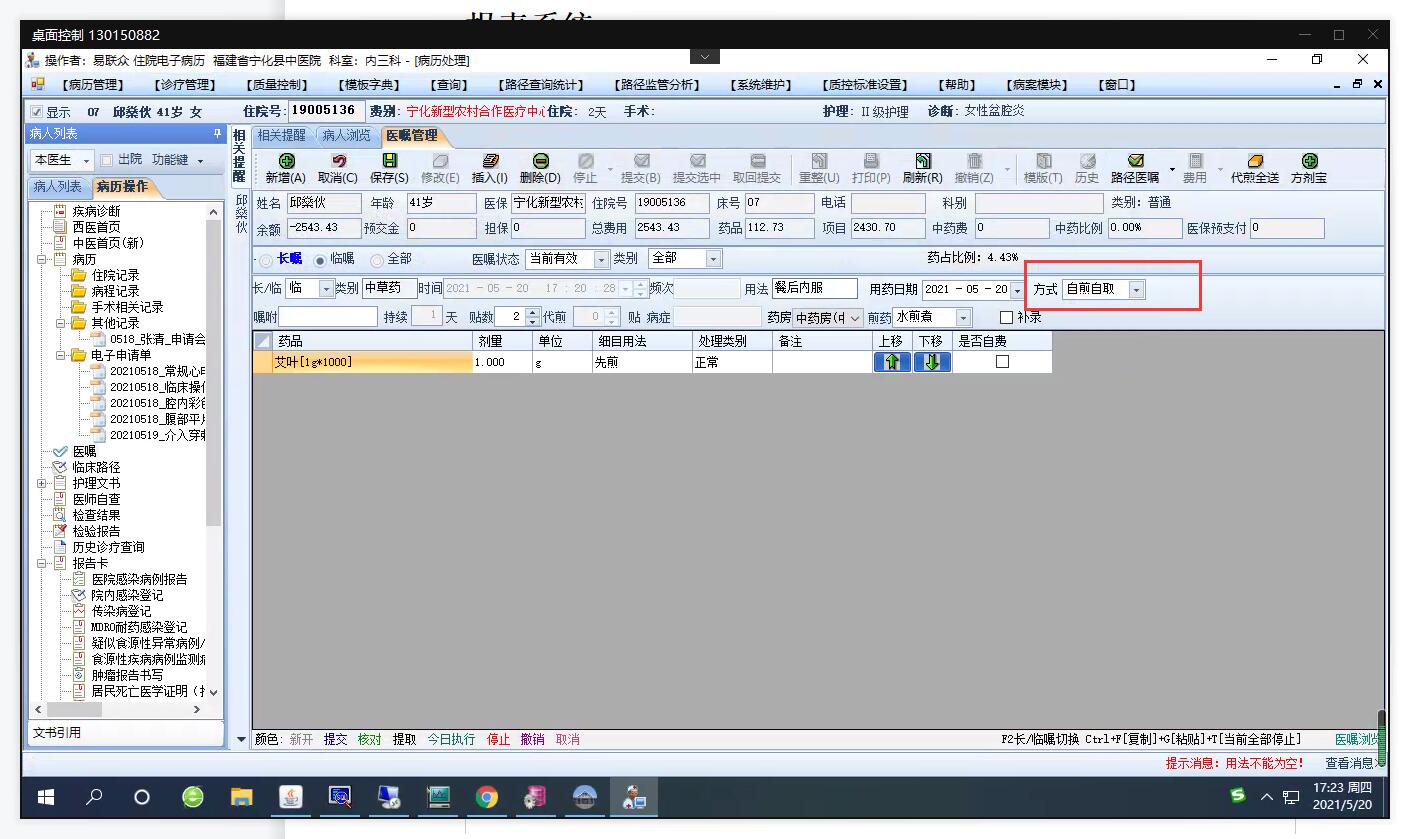Viewport: 1410px width, 839px height.
Task: Open the 病历管理 menu
Action: [x=93, y=85]
